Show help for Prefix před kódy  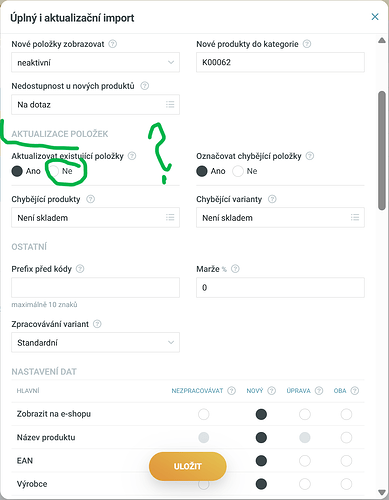pyautogui.click(x=80, y=269)
